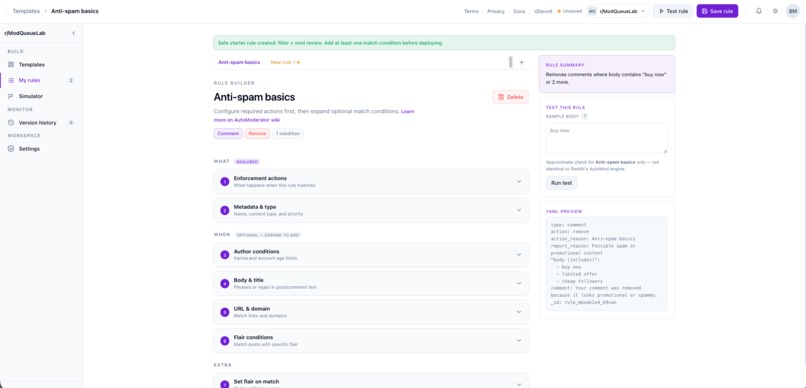Click the Save rule button

pyautogui.click(x=717, y=11)
